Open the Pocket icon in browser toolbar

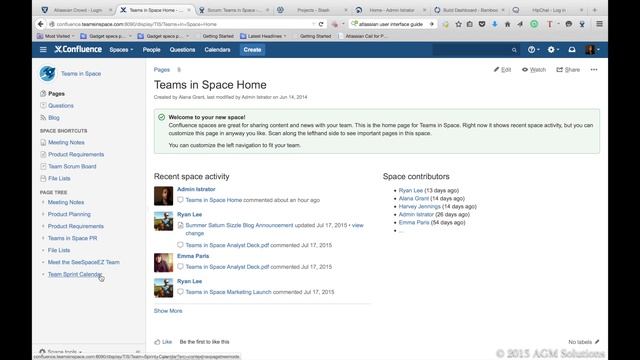pyautogui.click(x=482, y=24)
